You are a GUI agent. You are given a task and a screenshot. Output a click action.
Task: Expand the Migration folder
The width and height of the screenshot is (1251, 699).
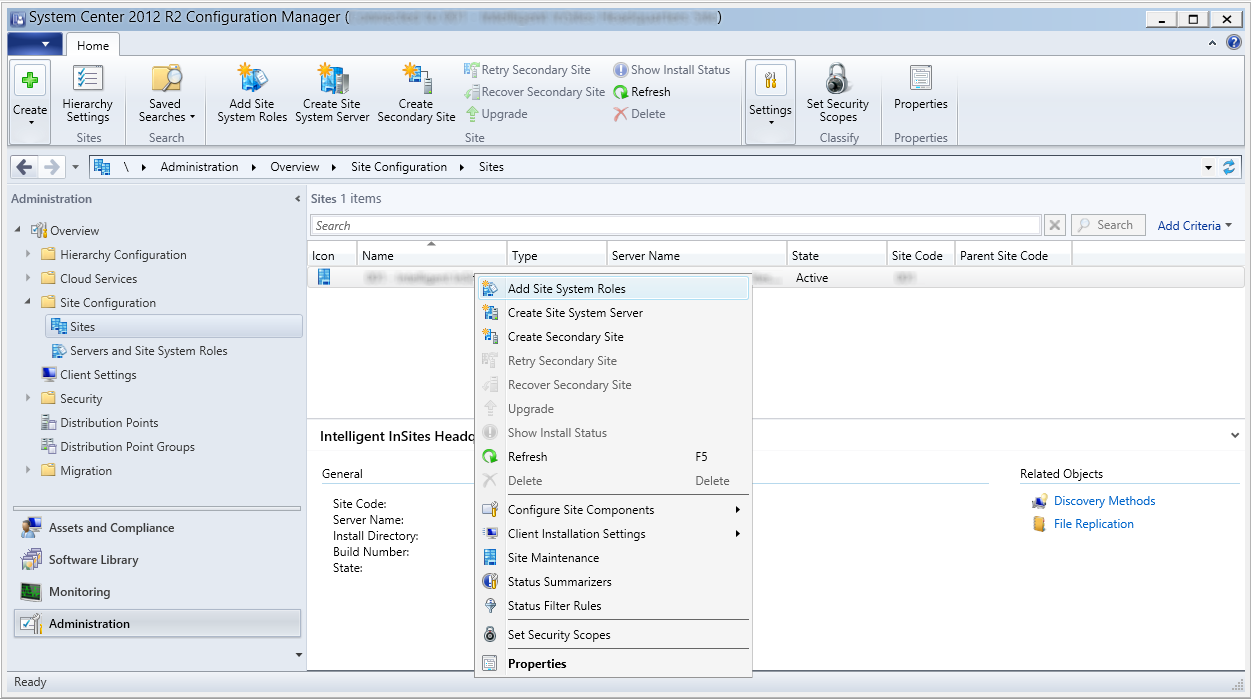pyautogui.click(x=28, y=470)
